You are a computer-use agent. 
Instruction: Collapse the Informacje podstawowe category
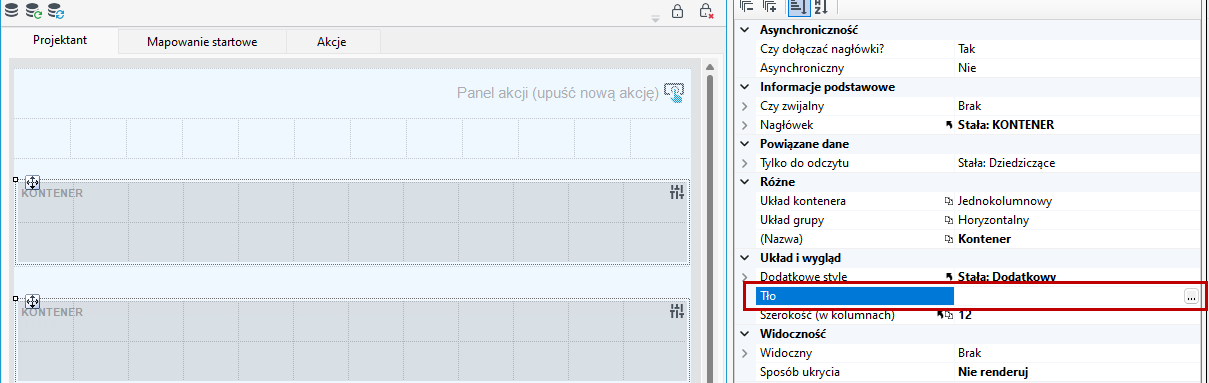(x=744, y=87)
